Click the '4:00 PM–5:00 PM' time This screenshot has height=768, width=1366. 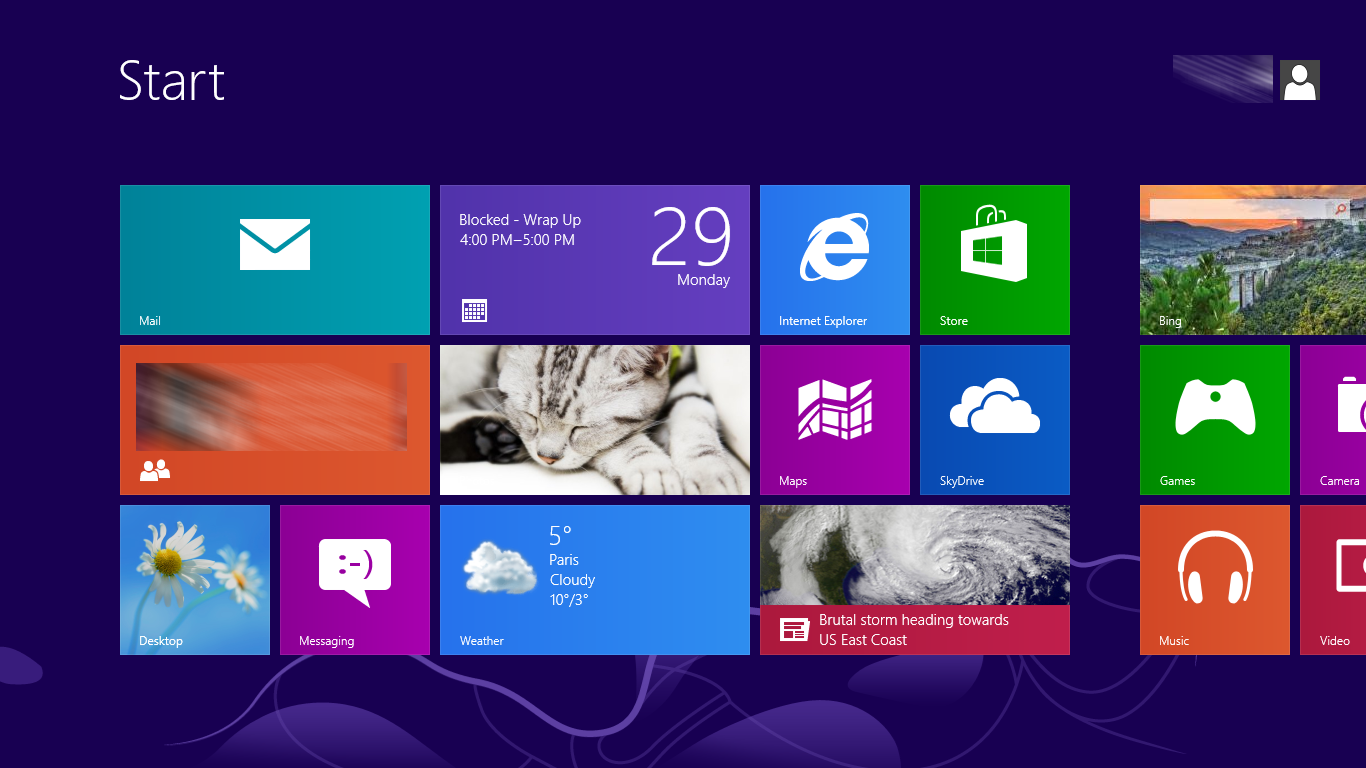click(517, 240)
